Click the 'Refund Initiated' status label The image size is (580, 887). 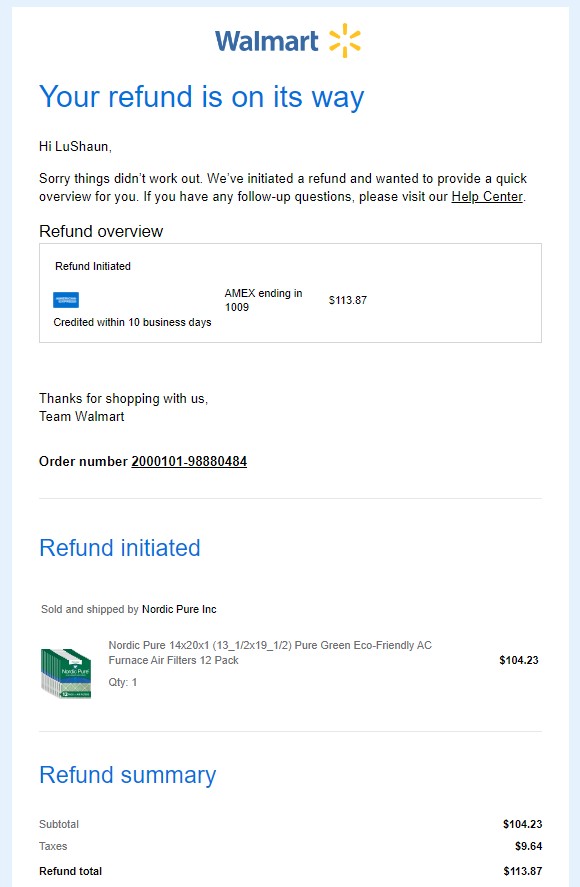pos(93,266)
